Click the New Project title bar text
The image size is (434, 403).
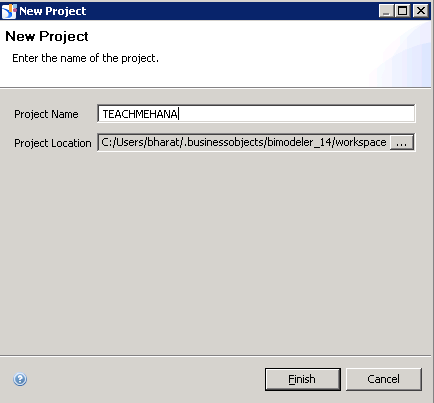coord(53,11)
